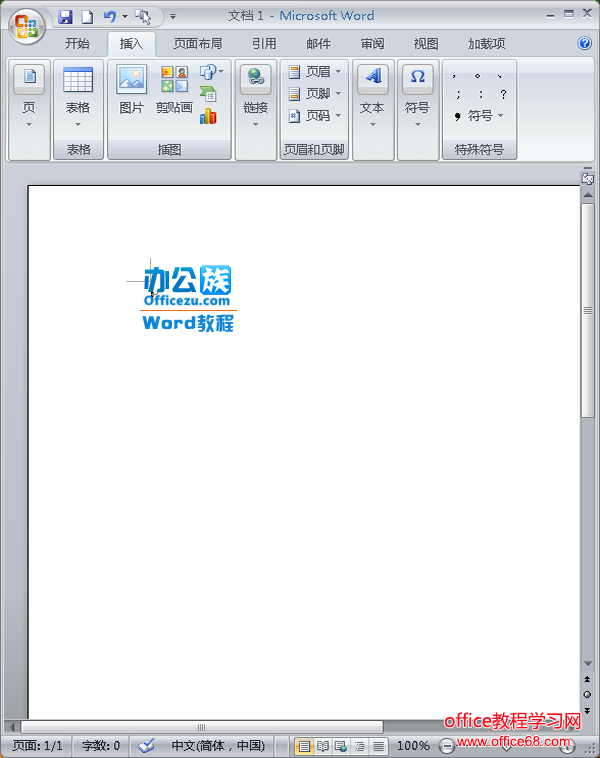This screenshot has height=758, width=600.
Task: Click horizontal scrollbar left arrow
Action: (12, 727)
